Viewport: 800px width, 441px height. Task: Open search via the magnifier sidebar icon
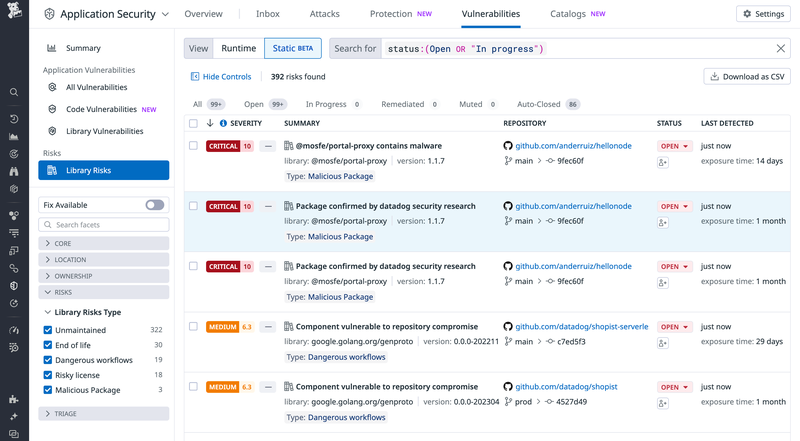pyautogui.click(x=14, y=92)
